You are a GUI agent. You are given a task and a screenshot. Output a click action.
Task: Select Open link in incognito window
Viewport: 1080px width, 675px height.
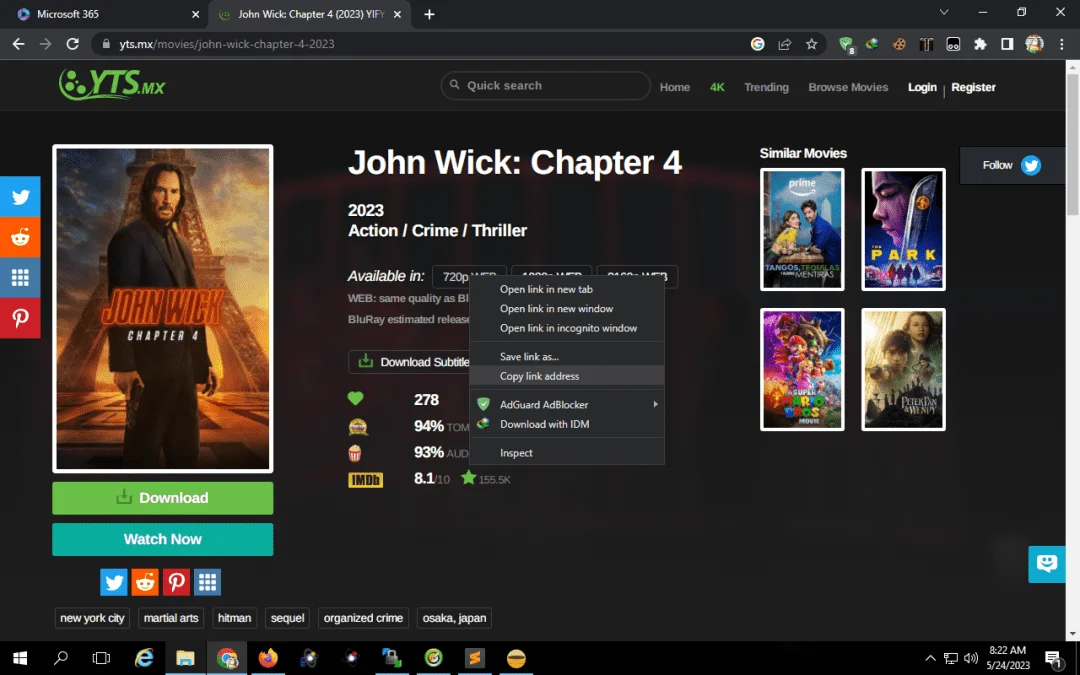[x=567, y=328]
